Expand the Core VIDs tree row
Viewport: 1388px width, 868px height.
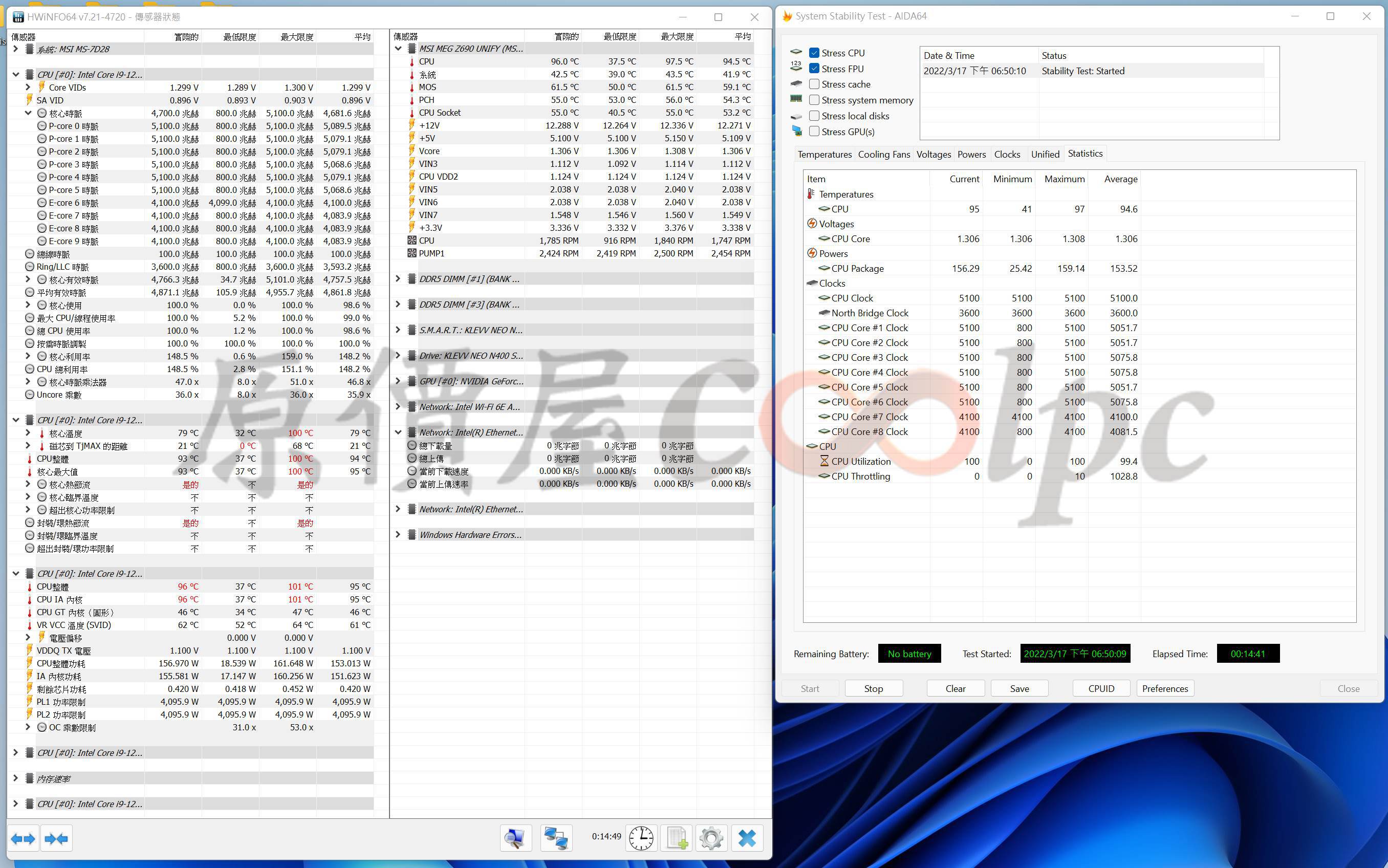(x=28, y=87)
